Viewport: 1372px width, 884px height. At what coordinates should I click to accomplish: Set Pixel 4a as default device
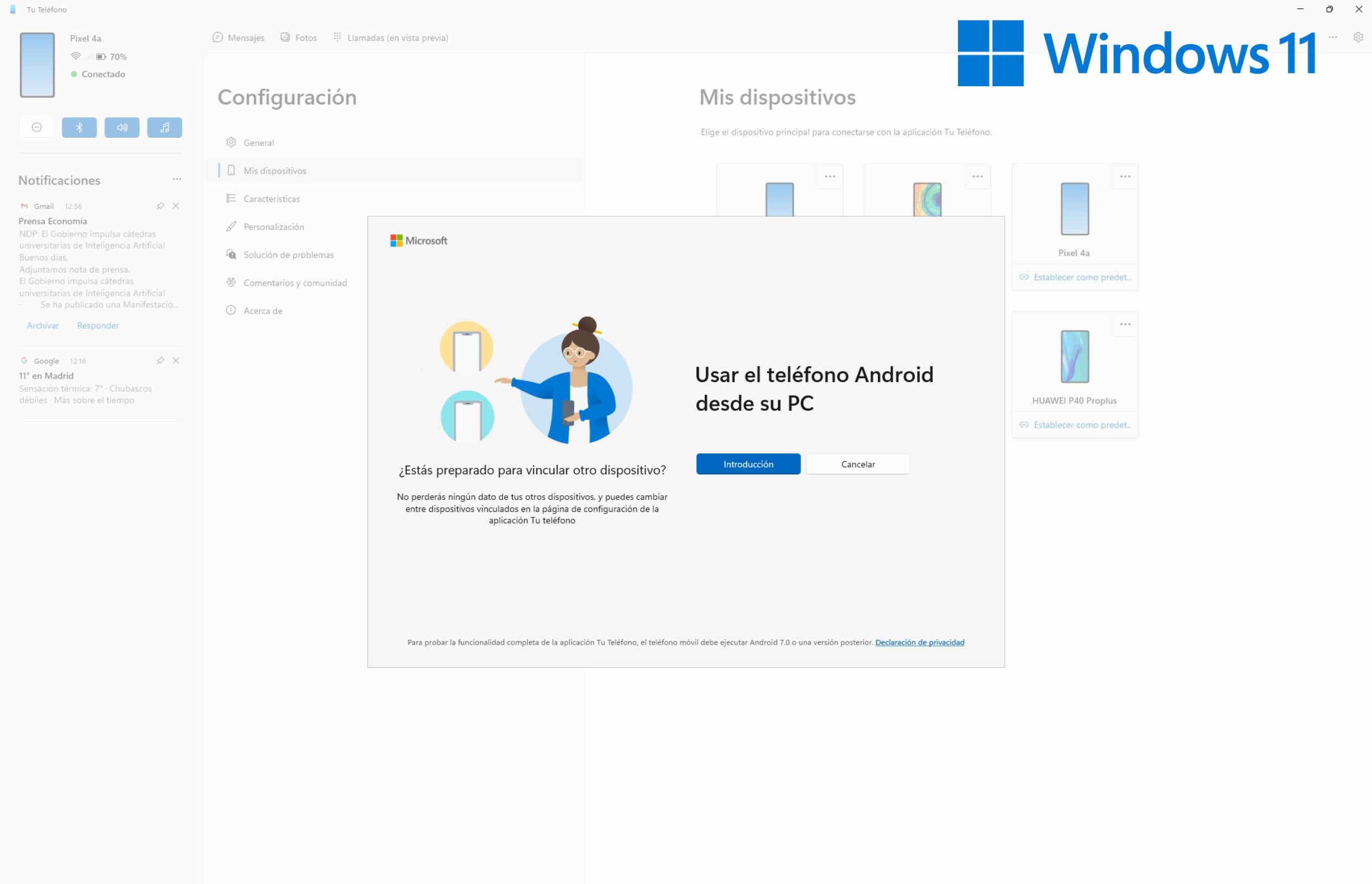[1075, 278]
